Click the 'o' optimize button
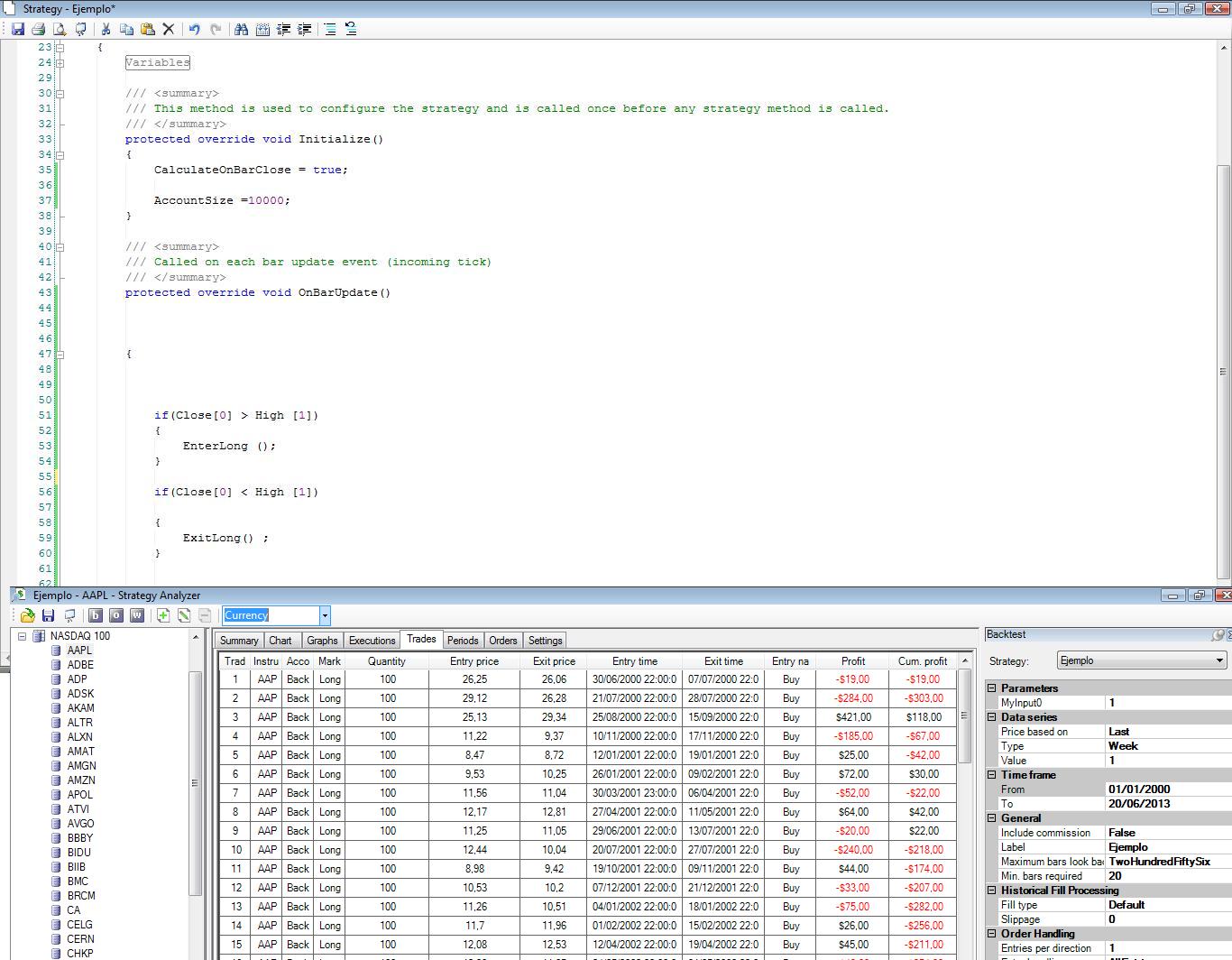 click(115, 615)
